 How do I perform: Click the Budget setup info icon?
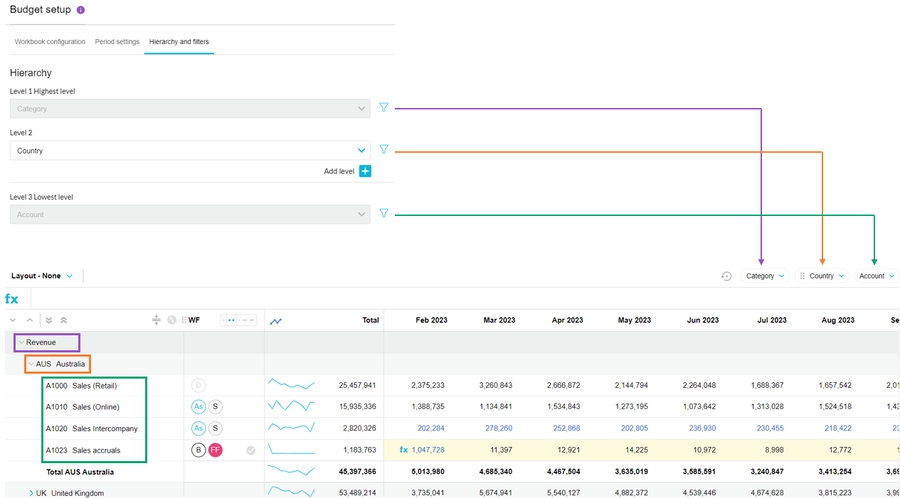click(81, 10)
